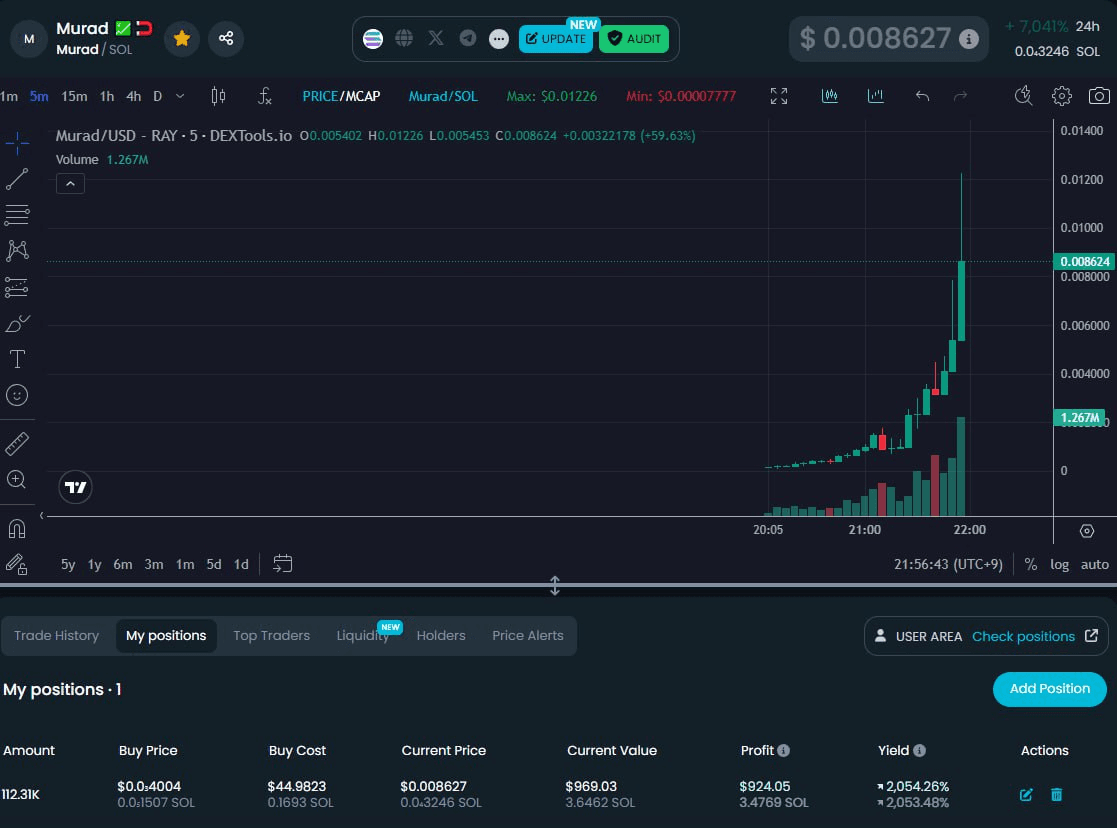Toggle PRICE/MCAP chart mode
Screen dimensions: 1117x828
click(341, 96)
